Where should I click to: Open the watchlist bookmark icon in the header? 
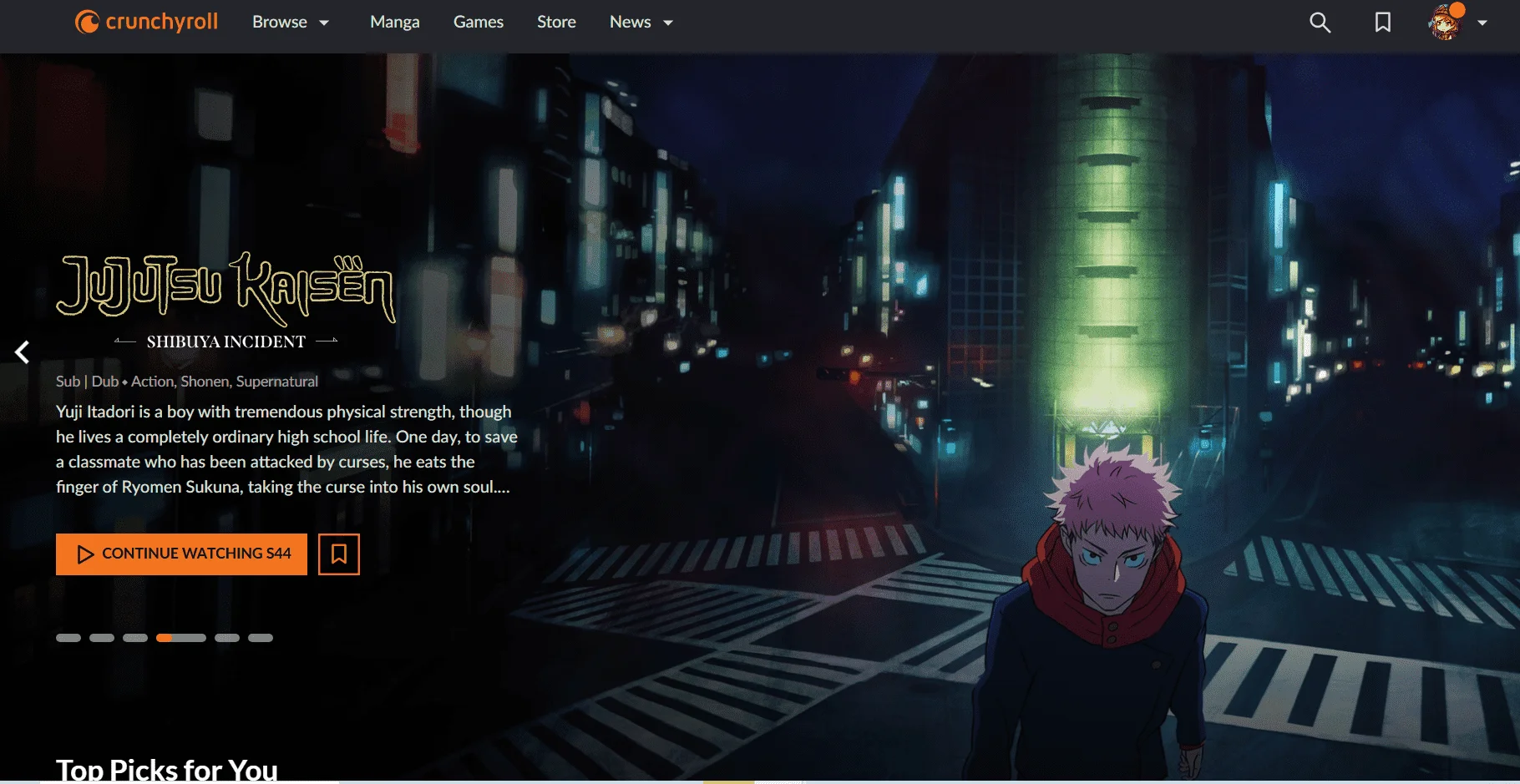tap(1383, 23)
